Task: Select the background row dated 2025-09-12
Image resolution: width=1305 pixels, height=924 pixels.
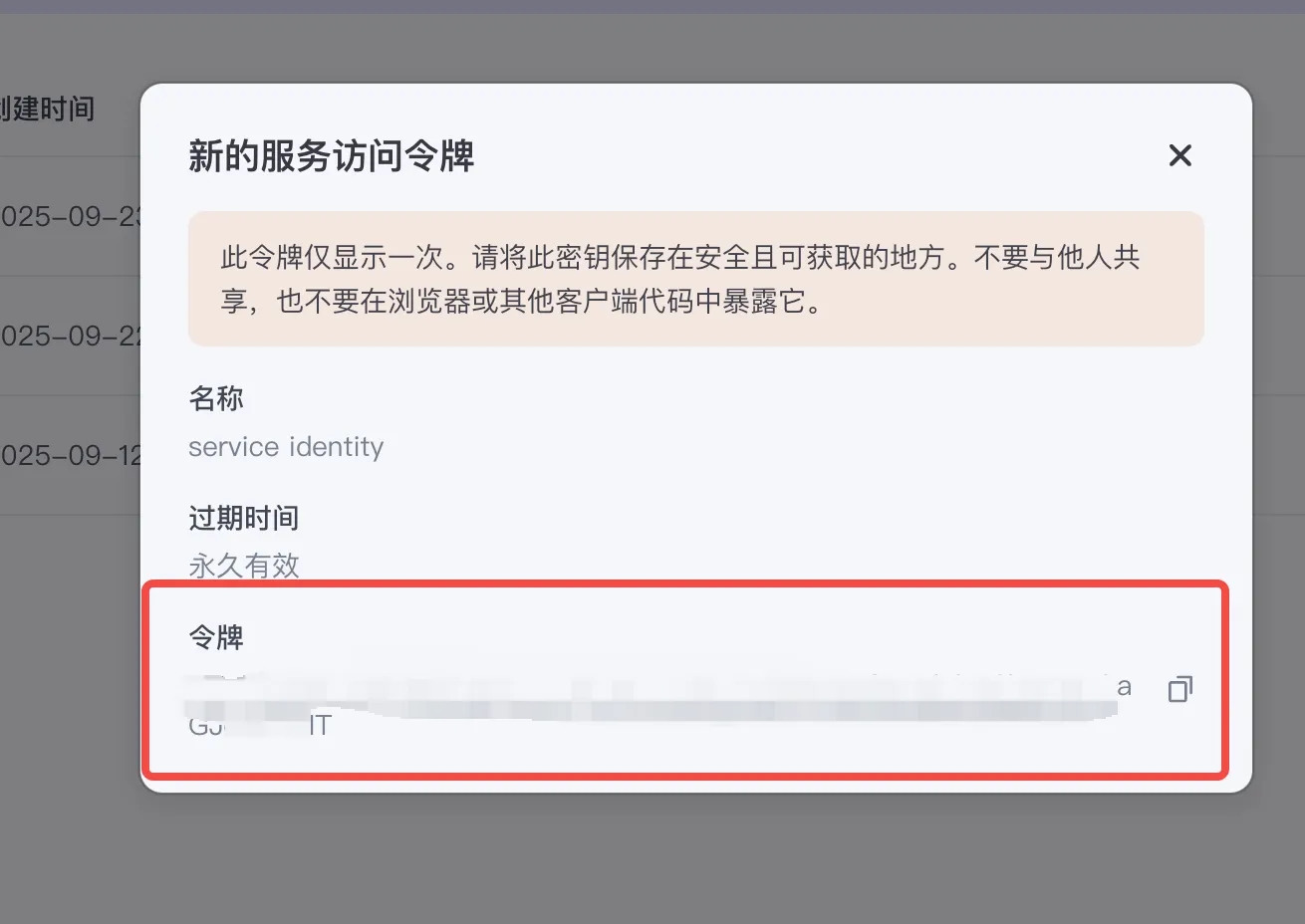Action: coord(70,456)
